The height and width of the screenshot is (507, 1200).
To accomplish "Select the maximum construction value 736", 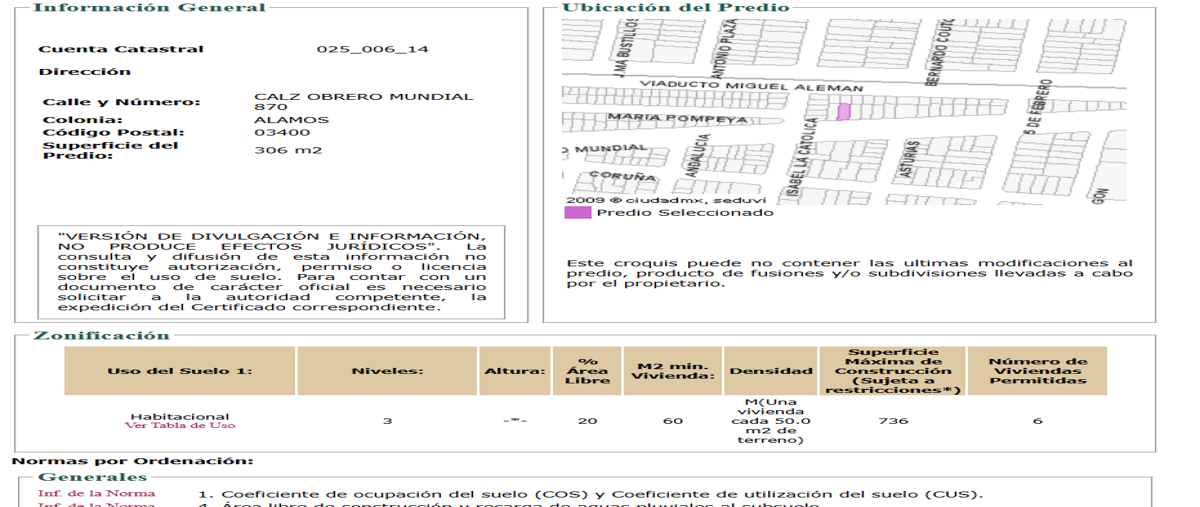I will point(893,420).
